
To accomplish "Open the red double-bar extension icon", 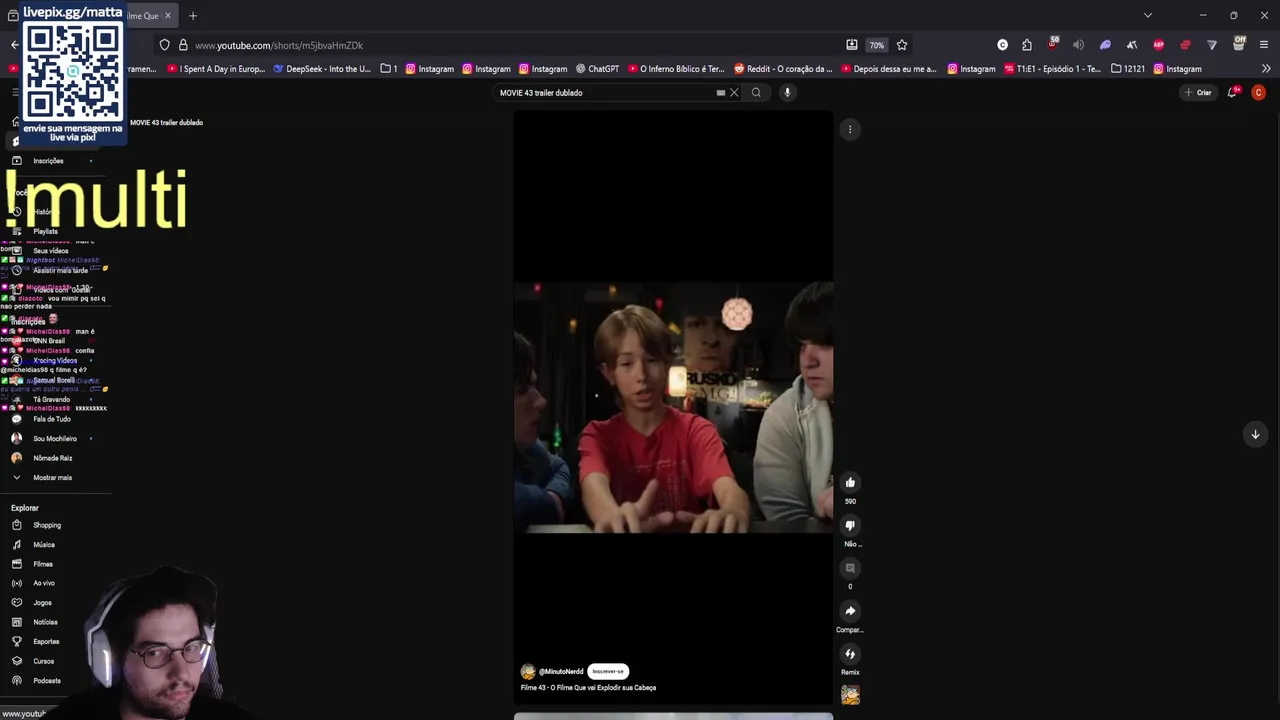I will [1185, 45].
